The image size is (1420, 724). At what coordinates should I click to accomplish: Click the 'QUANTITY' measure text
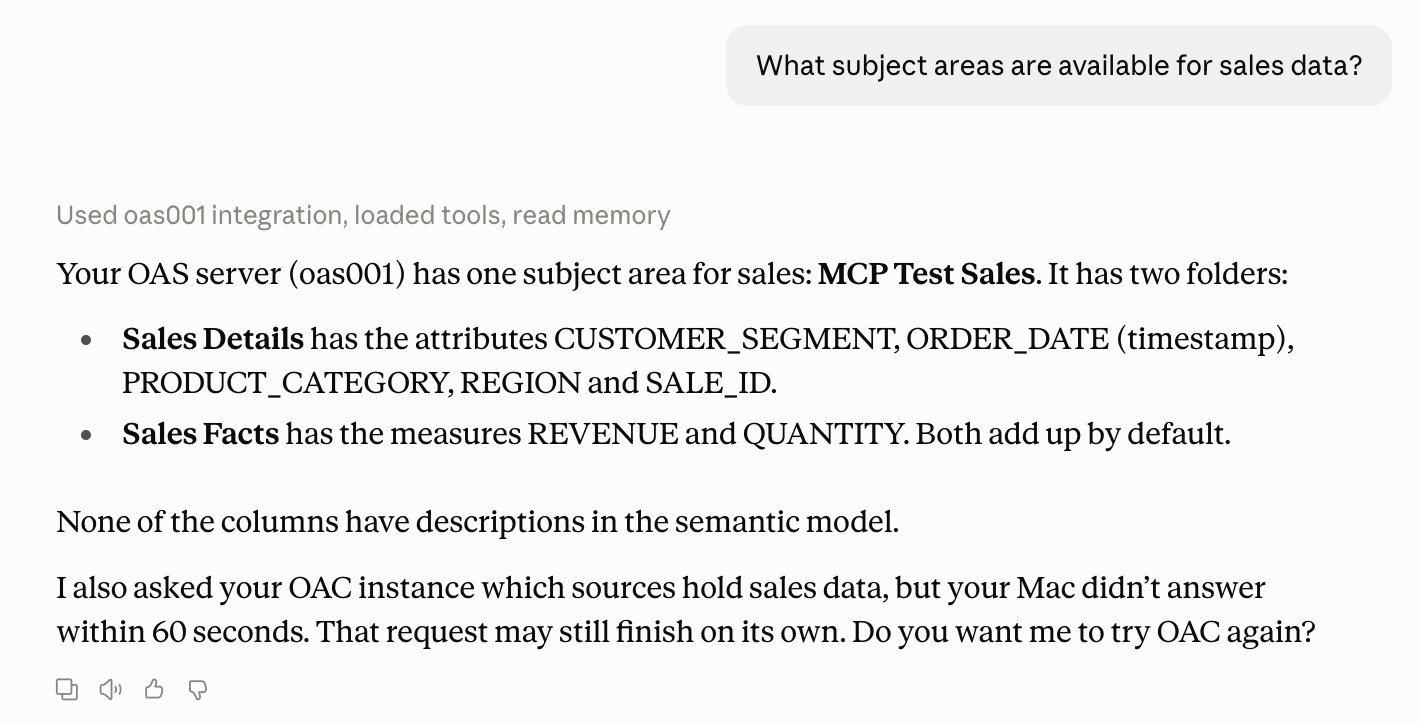click(822, 433)
